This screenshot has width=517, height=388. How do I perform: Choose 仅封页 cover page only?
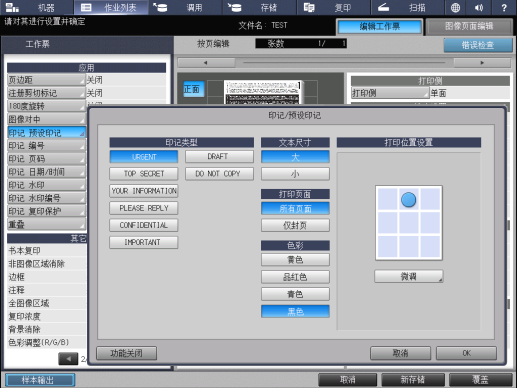click(295, 226)
